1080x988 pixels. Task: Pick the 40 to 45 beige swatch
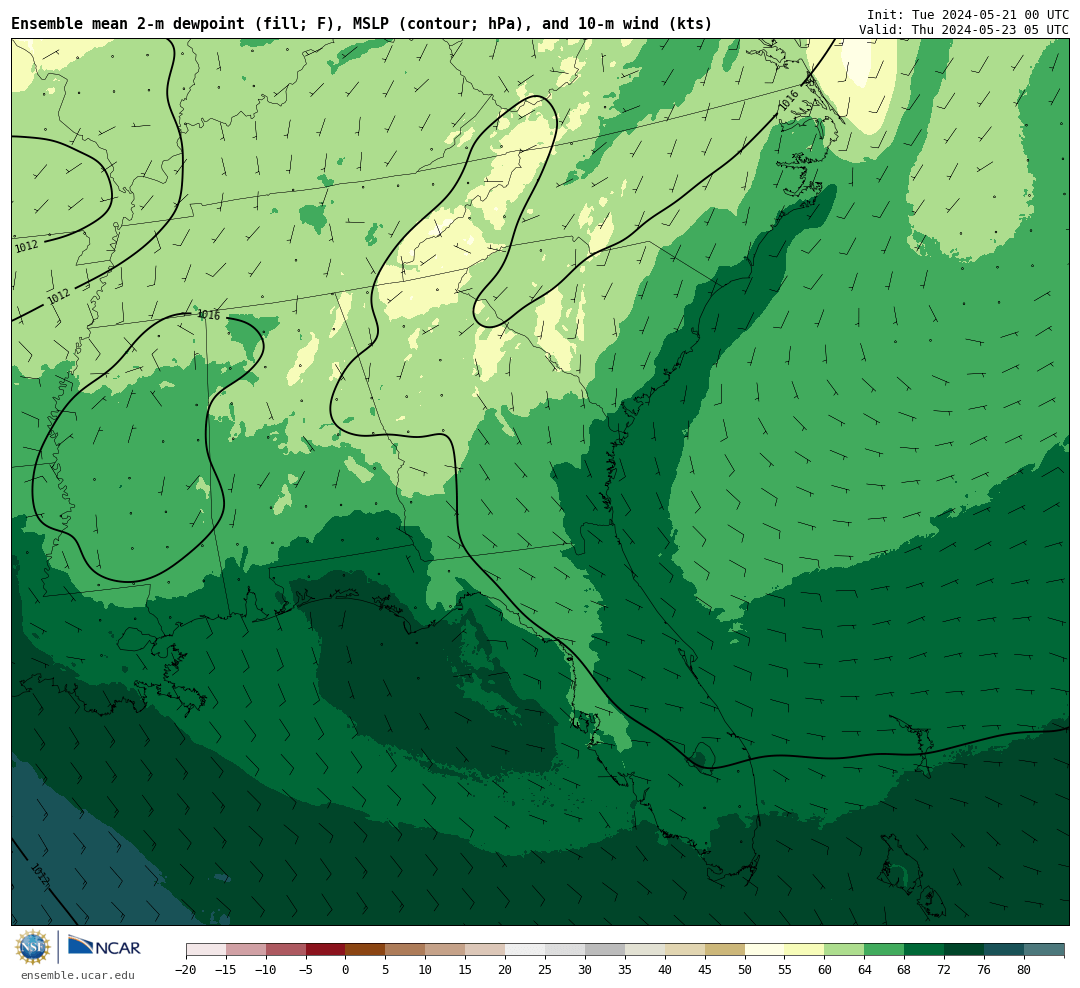pyautogui.click(x=685, y=950)
